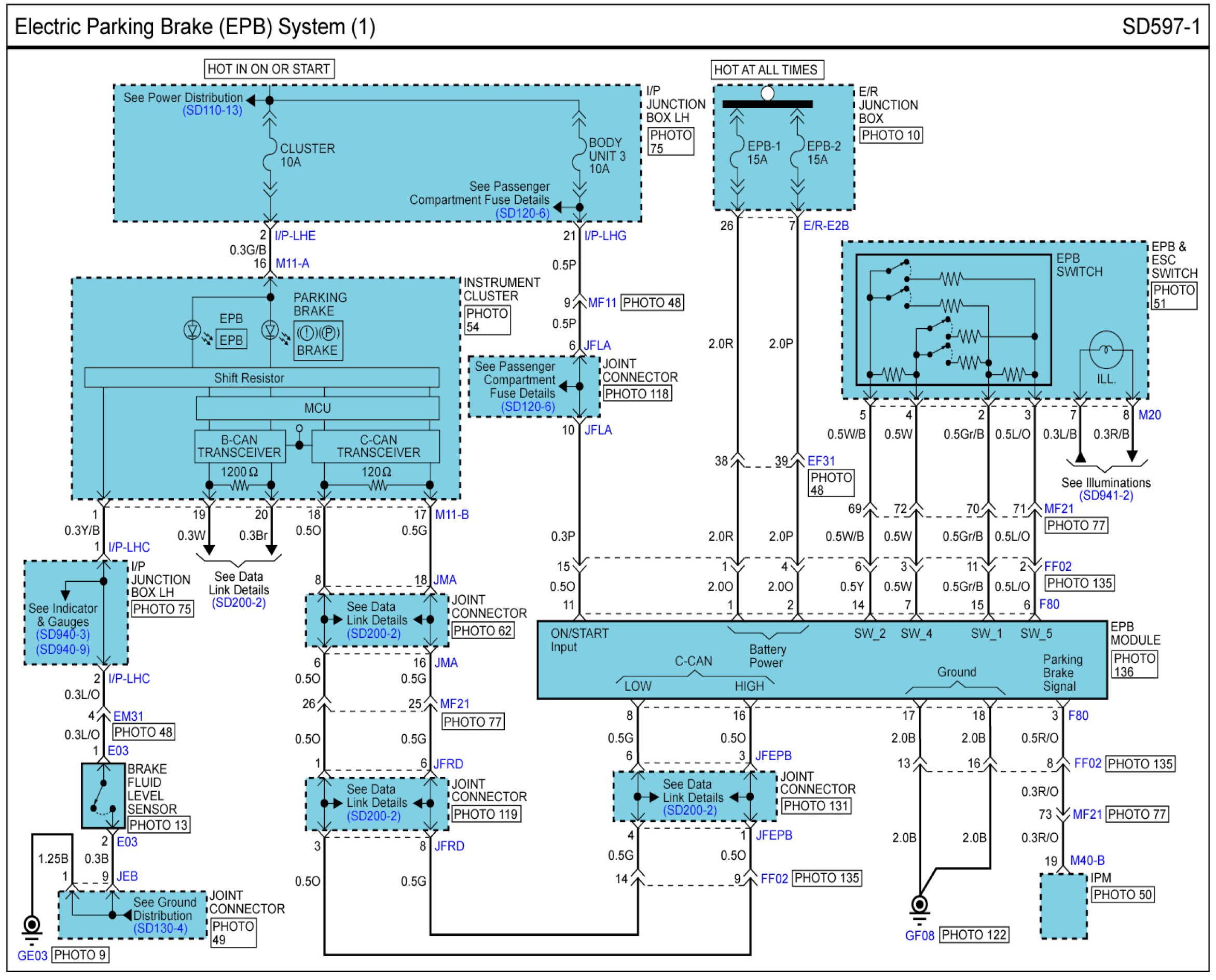The width and height of the screenshot is (1216, 980).
Task: Follow the SD130-4 ground distribution link
Action: (x=160, y=929)
